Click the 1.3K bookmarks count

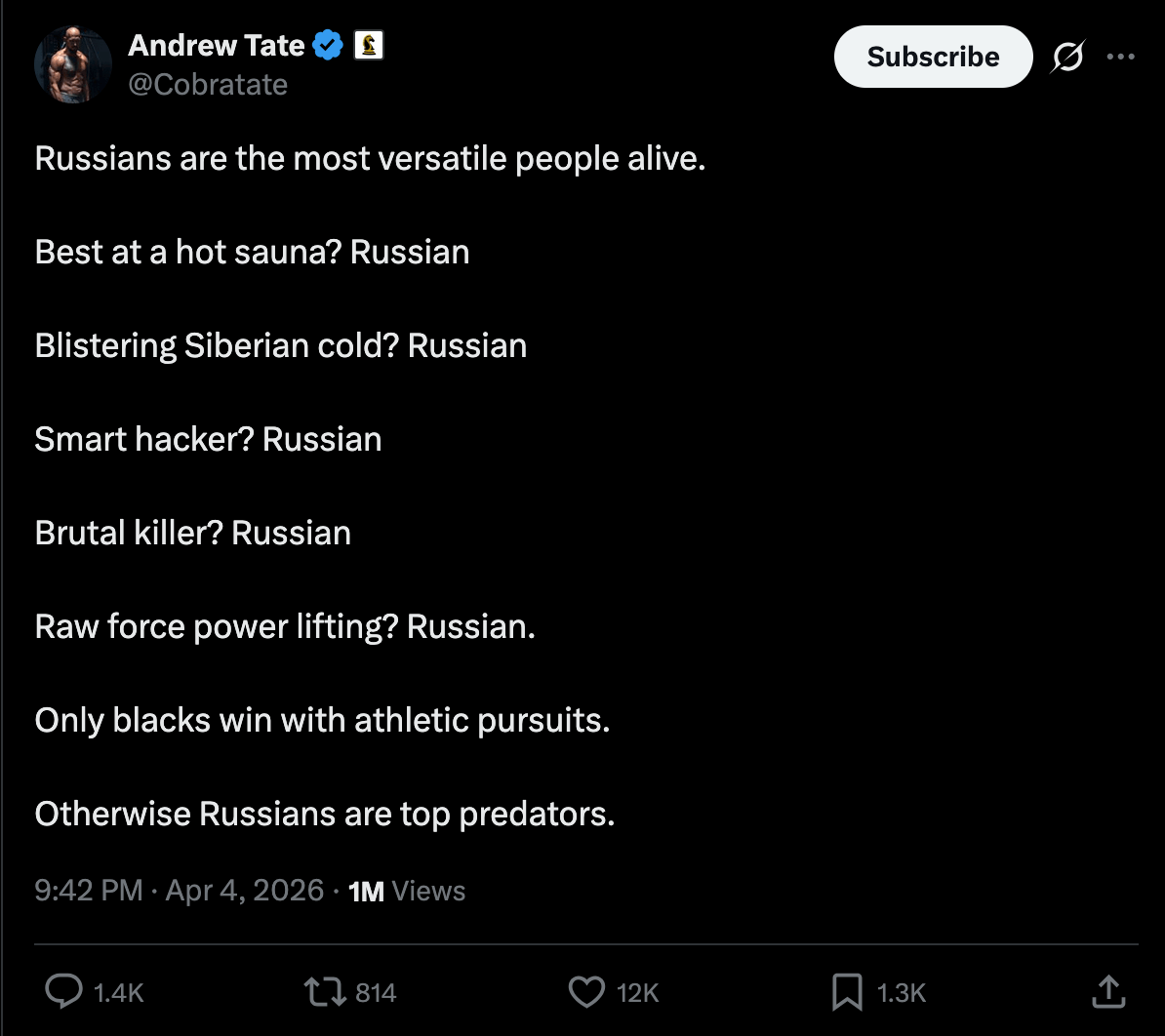point(901,993)
